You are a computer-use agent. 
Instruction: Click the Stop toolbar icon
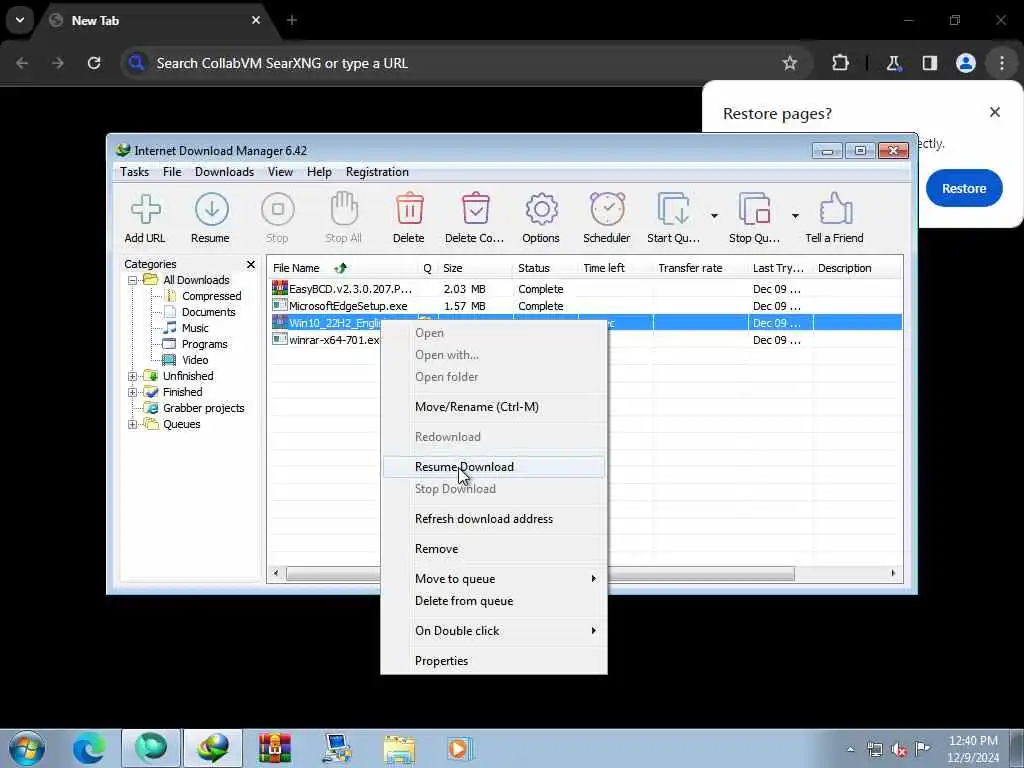(x=278, y=210)
